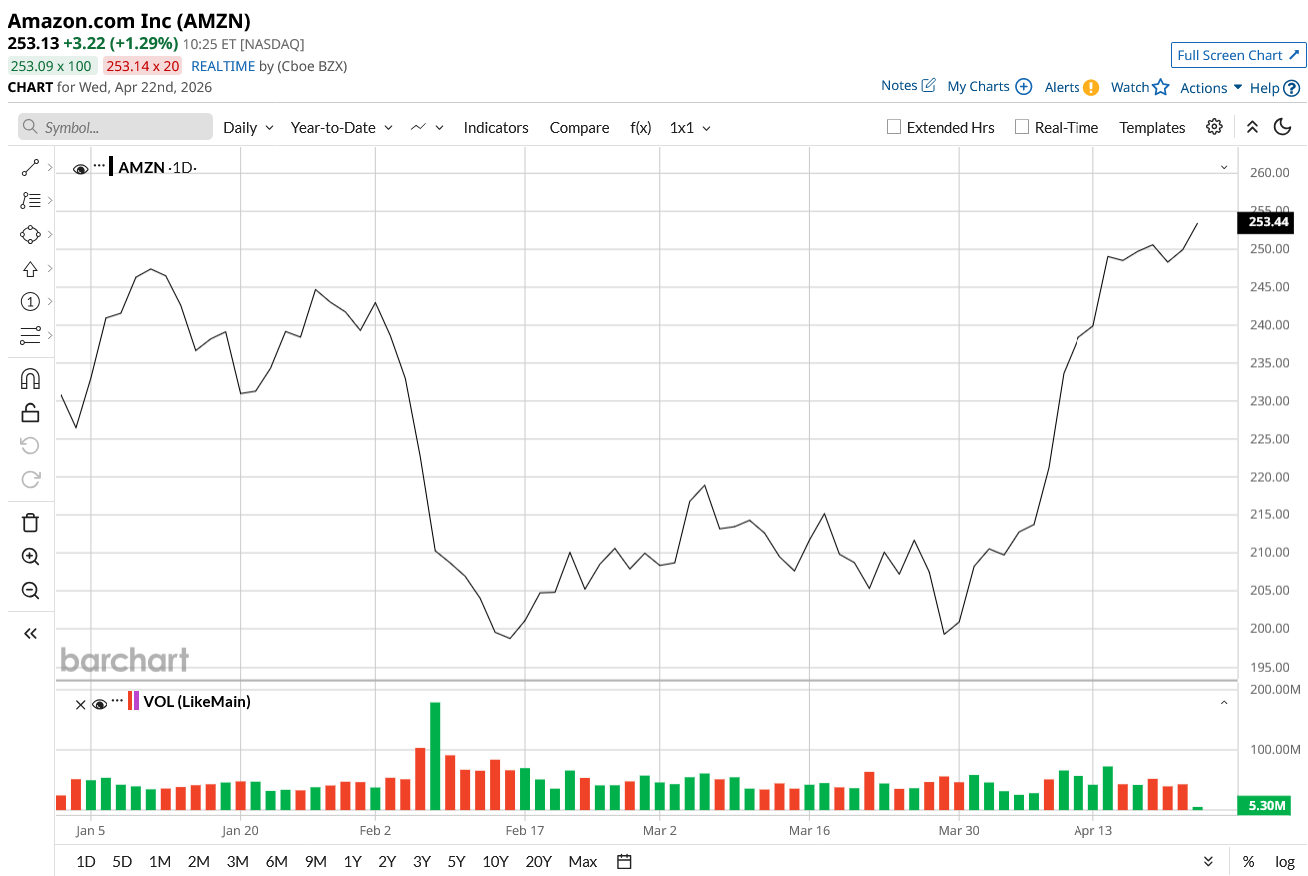Click the Full Screen Chart button
This screenshot has height=876, width=1308.
[x=1238, y=55]
